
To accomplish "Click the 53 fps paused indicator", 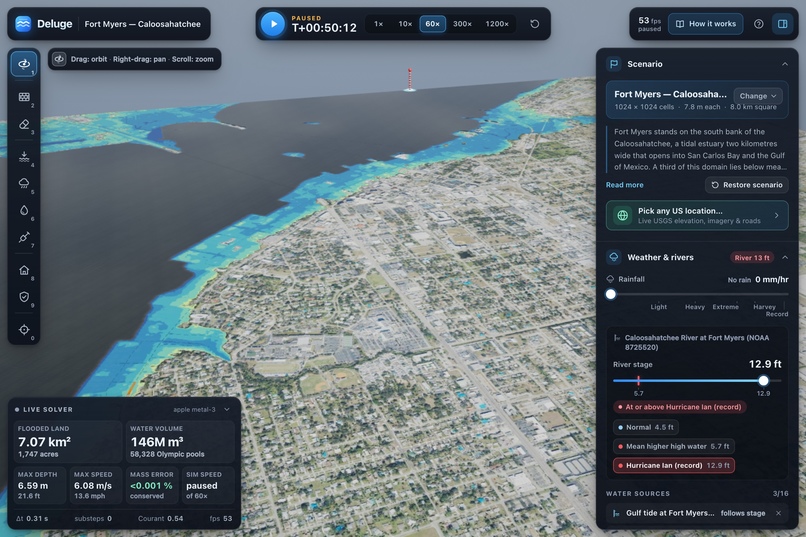I will pos(650,24).
